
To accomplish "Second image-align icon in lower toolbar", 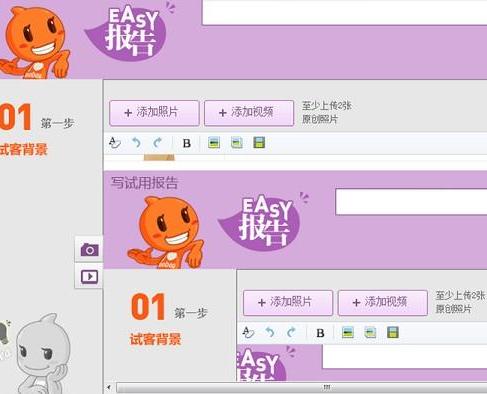I will pos(370,333).
